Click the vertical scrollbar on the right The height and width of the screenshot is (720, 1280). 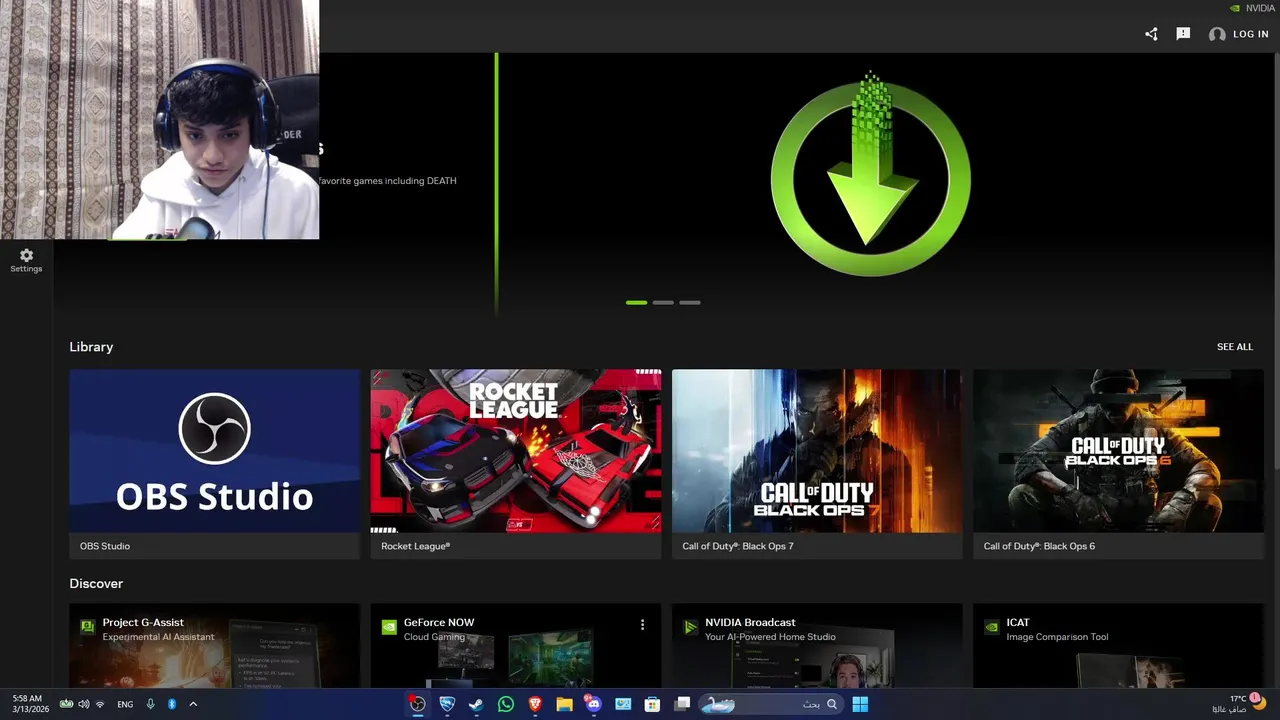click(1275, 260)
